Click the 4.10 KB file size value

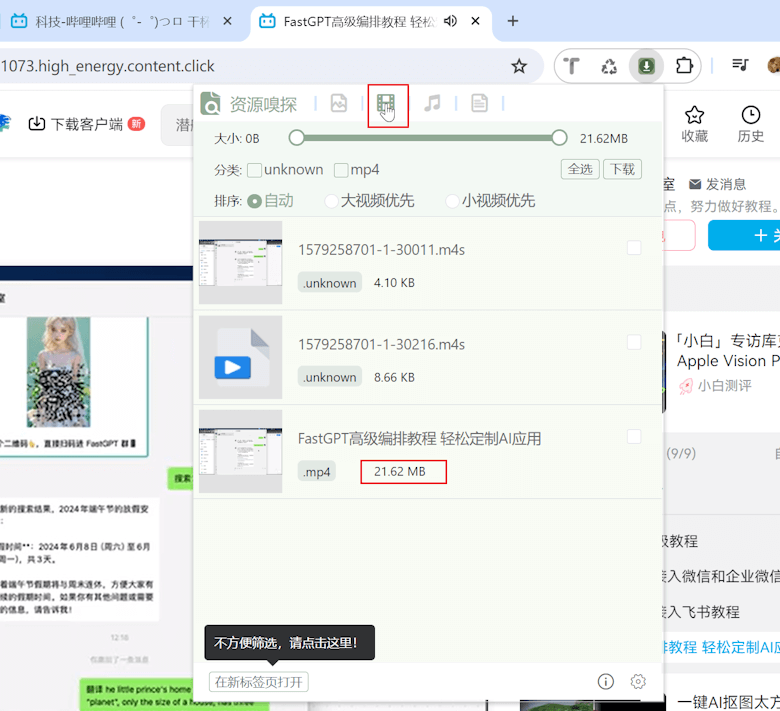click(x=394, y=283)
